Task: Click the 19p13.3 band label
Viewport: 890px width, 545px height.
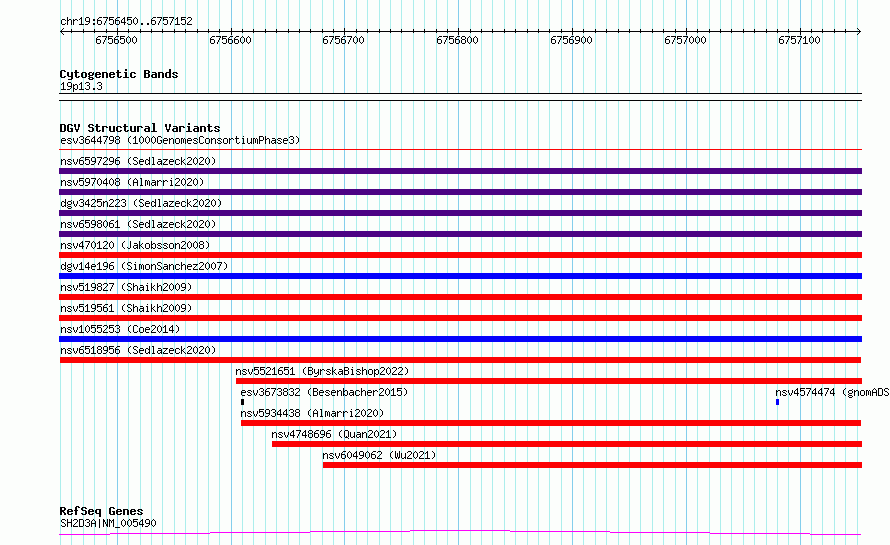Action: 81,86
